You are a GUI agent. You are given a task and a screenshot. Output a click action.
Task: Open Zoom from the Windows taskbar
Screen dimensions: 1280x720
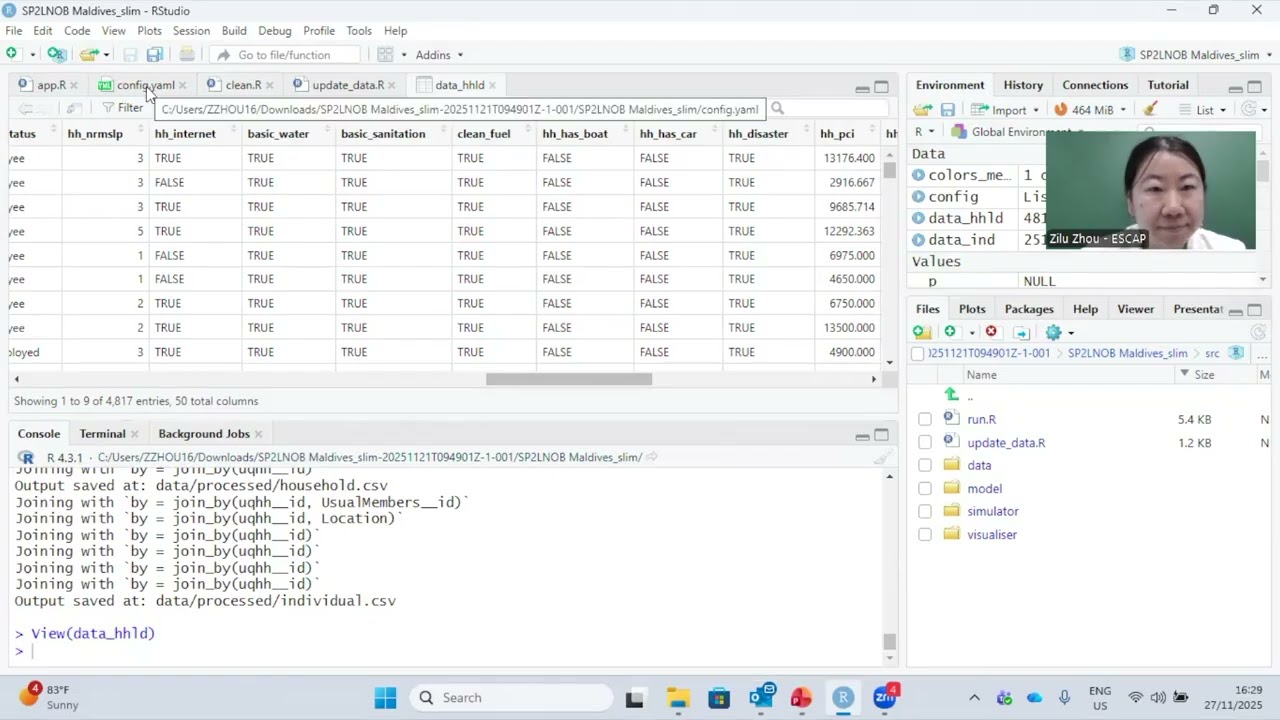tap(885, 698)
